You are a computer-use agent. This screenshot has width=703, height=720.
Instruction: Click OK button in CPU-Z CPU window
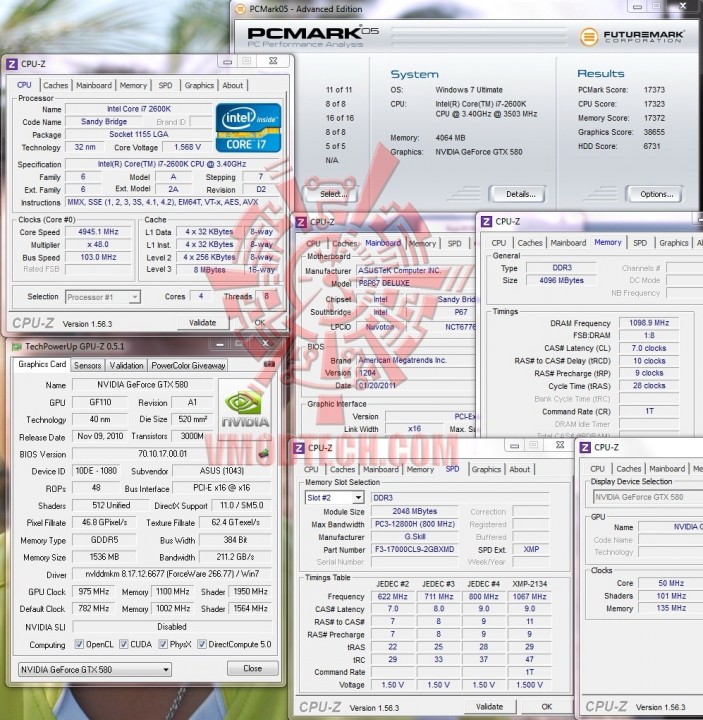tap(260, 323)
